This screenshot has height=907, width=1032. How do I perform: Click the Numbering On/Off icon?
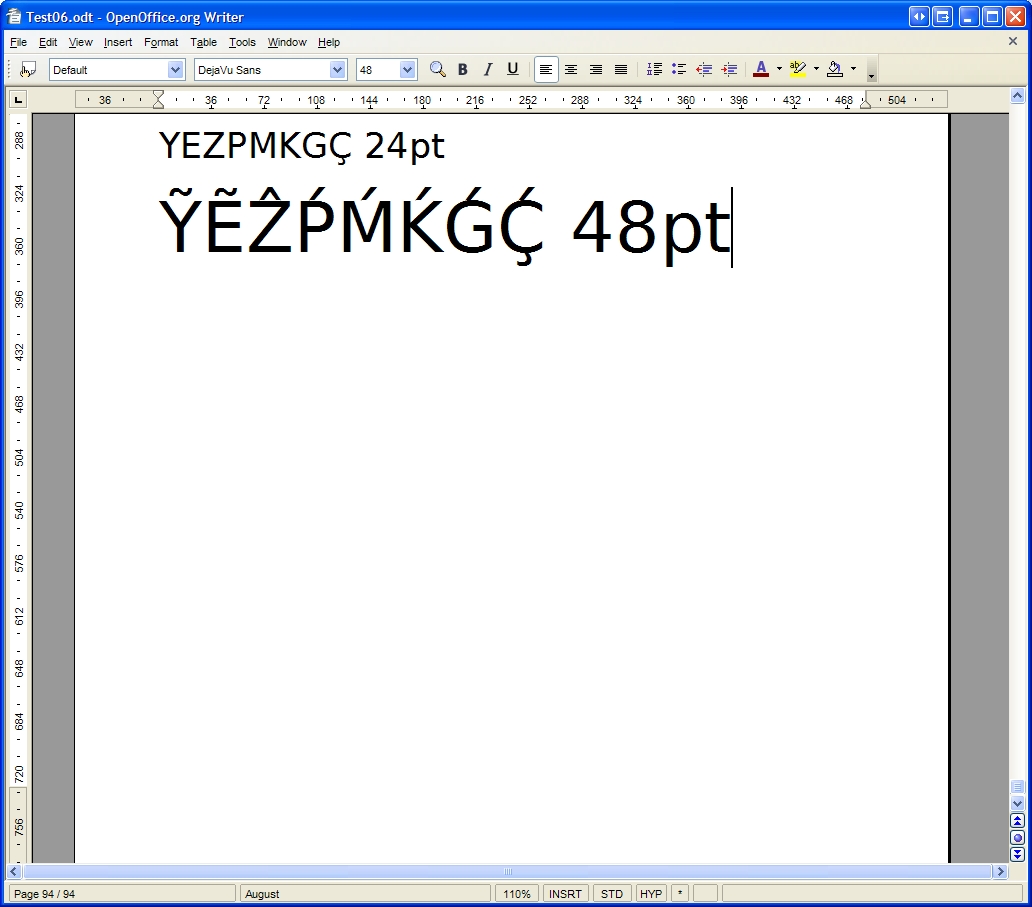[x=654, y=69]
